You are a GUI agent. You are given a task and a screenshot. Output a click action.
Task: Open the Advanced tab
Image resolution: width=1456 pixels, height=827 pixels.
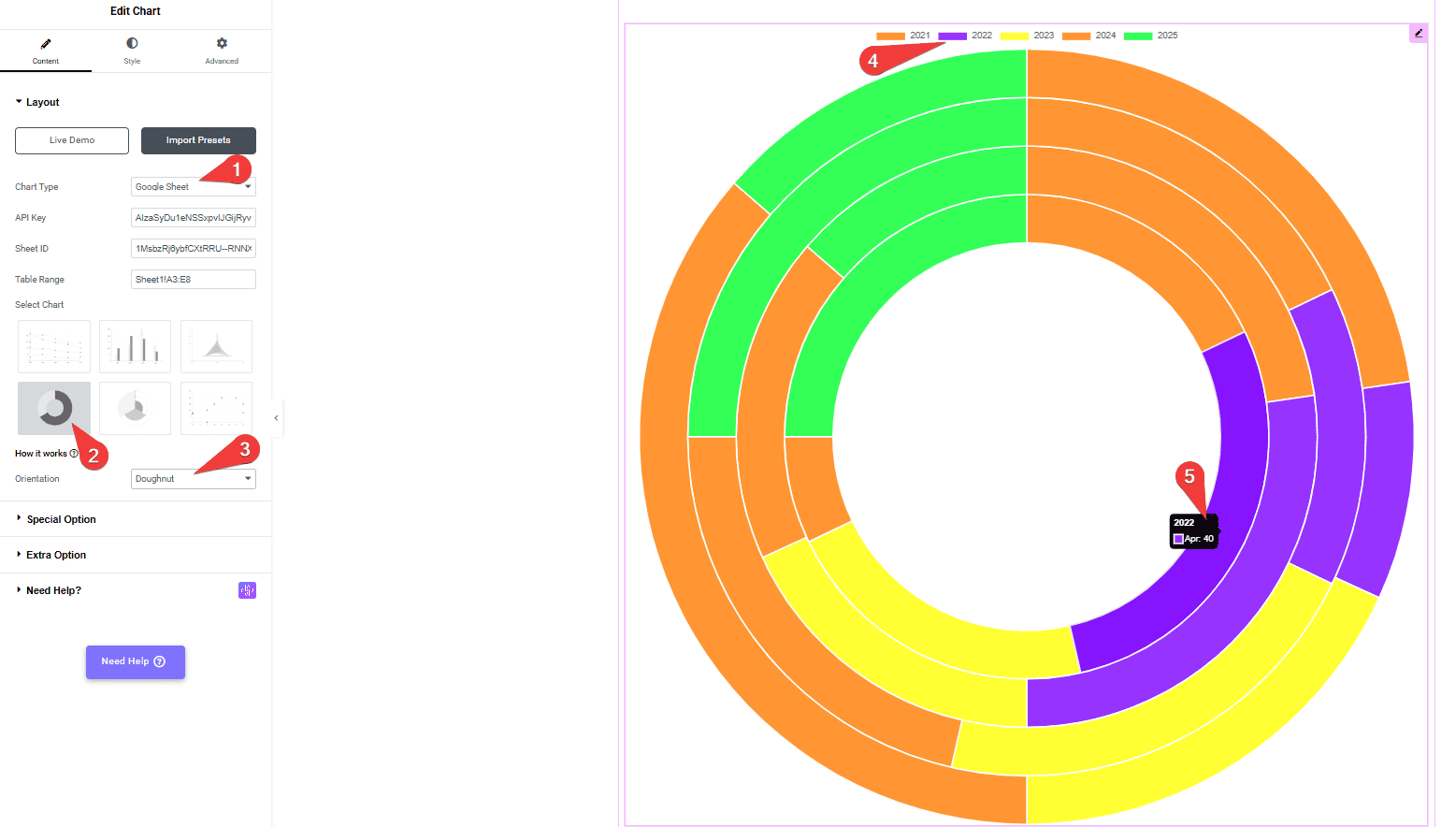tap(222, 51)
